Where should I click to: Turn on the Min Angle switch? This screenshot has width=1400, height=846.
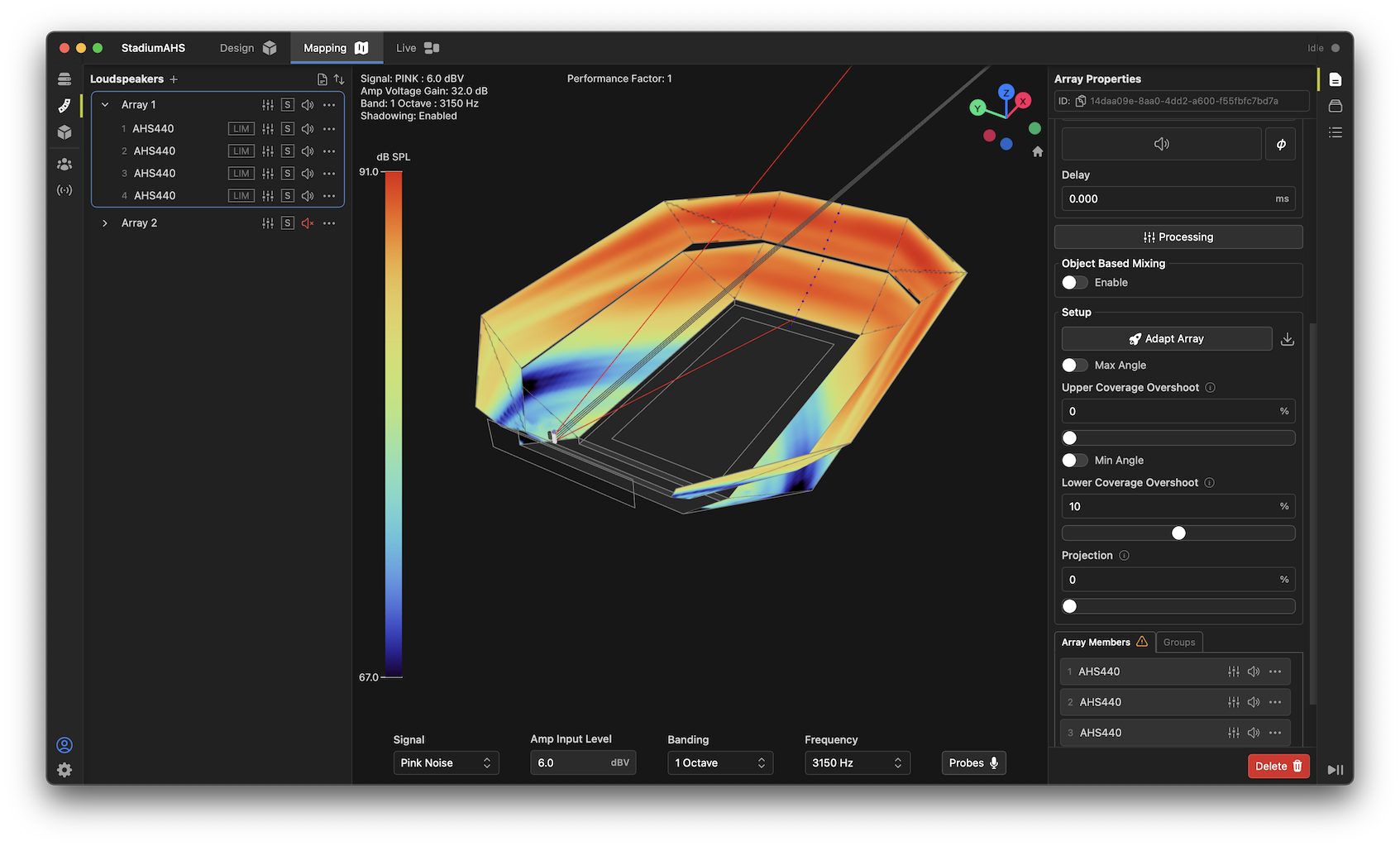(1075, 461)
